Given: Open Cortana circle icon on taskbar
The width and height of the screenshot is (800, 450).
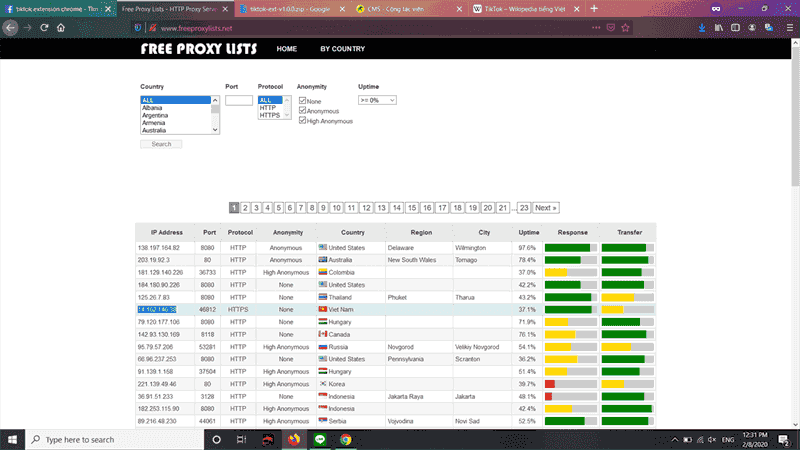Looking at the screenshot, I should click(x=216, y=439).
